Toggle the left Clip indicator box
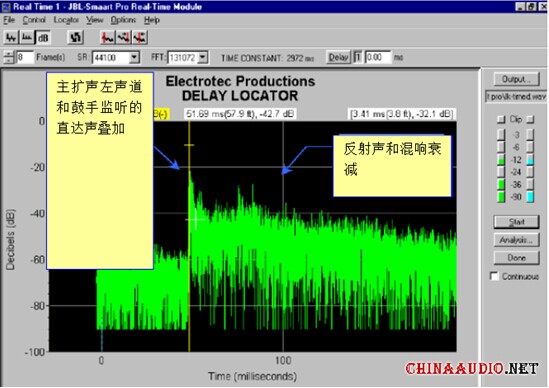 pos(501,119)
